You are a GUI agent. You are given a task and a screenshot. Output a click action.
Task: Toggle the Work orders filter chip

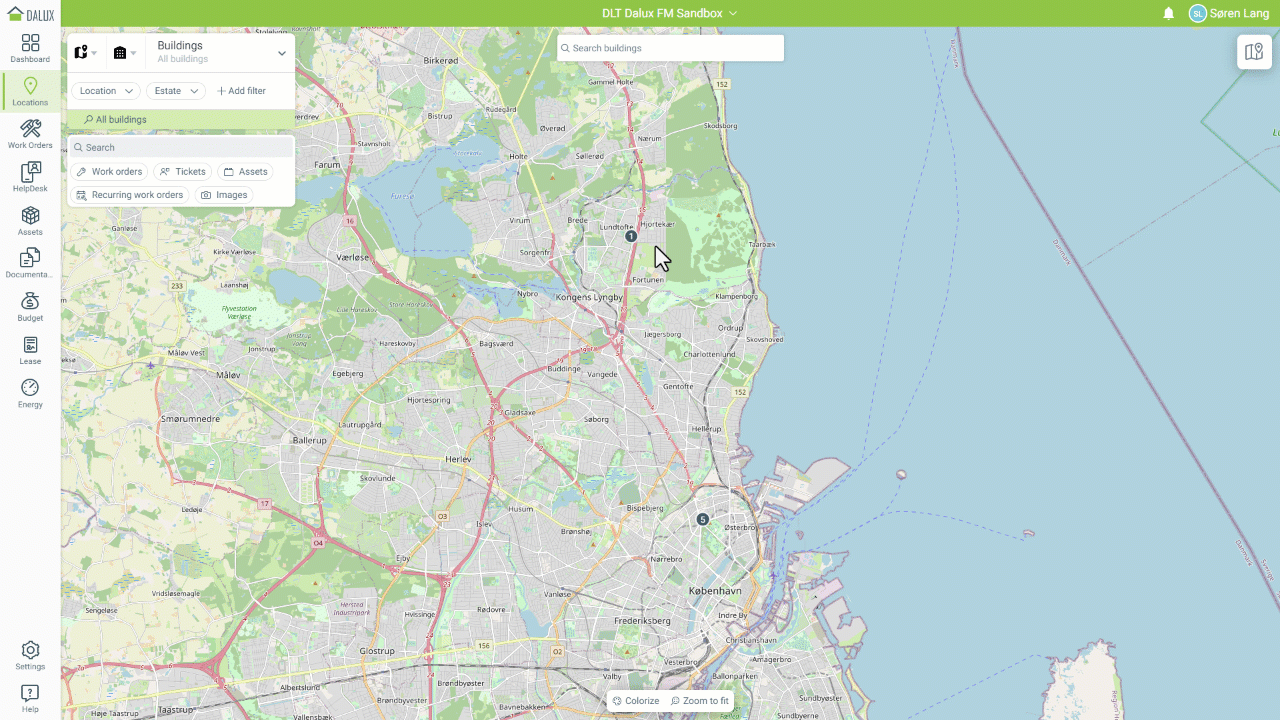click(110, 172)
